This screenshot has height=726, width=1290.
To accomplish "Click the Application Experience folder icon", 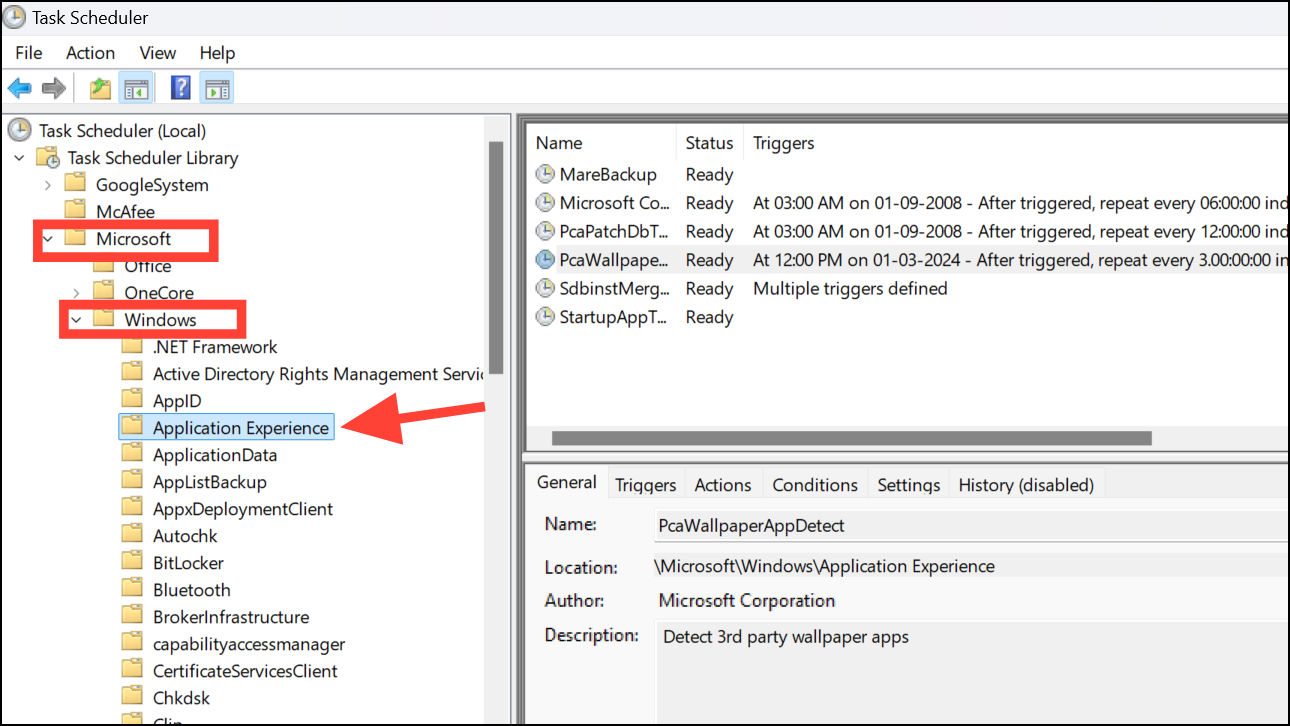I will (132, 427).
